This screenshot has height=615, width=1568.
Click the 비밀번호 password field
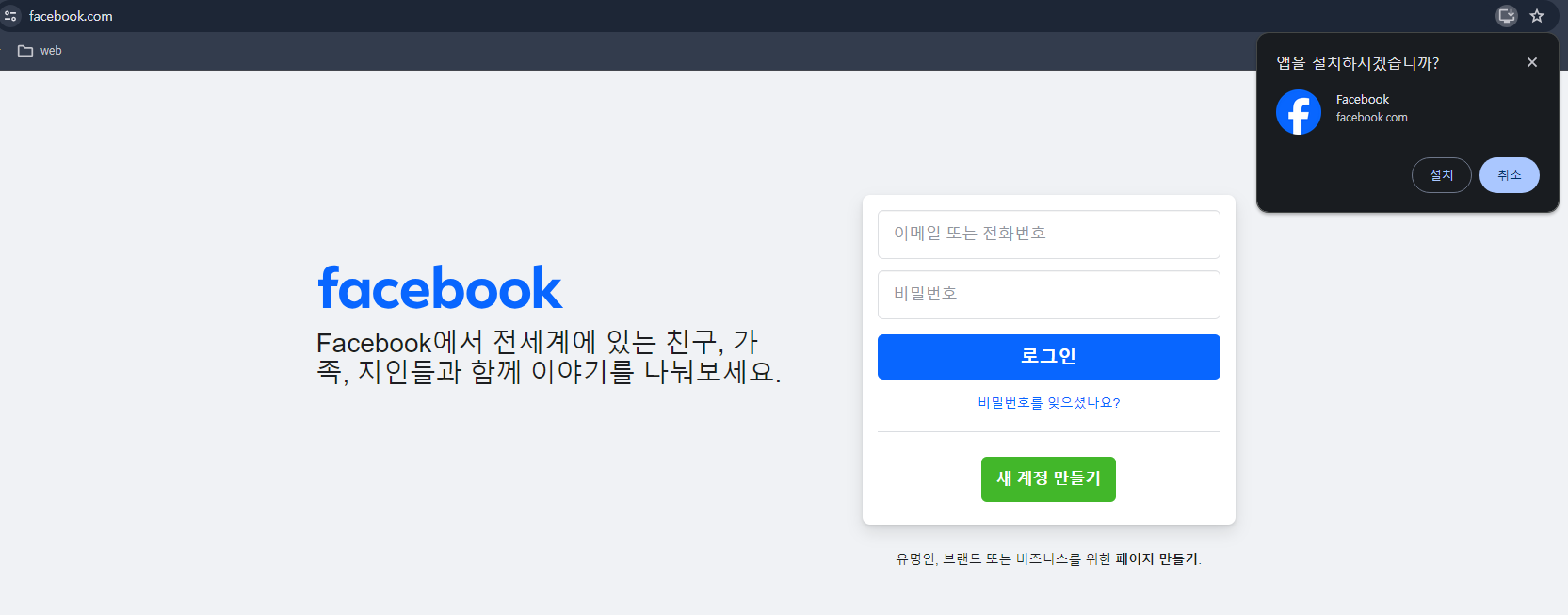click(x=1048, y=295)
